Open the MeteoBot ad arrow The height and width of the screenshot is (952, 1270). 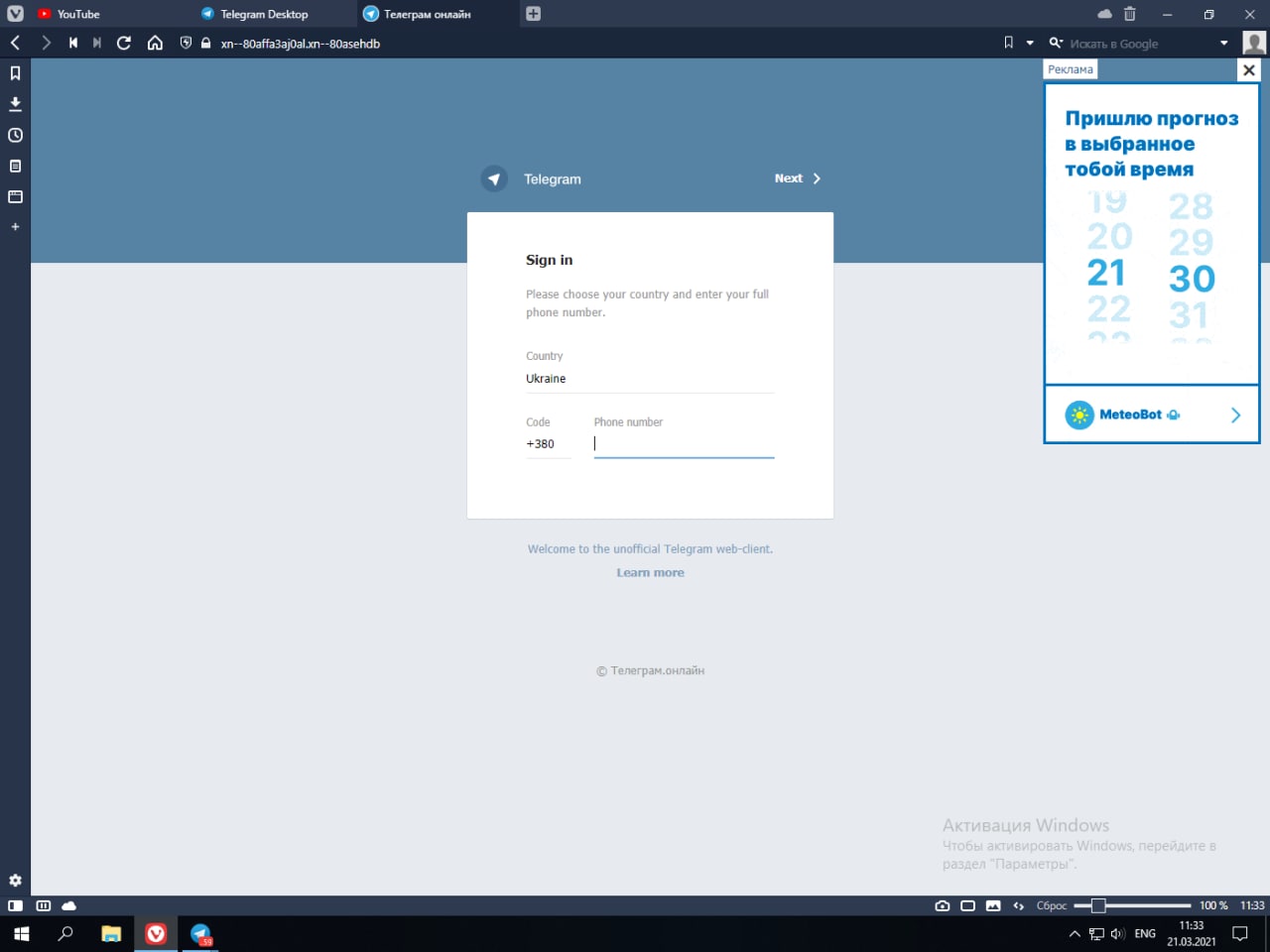tap(1235, 415)
